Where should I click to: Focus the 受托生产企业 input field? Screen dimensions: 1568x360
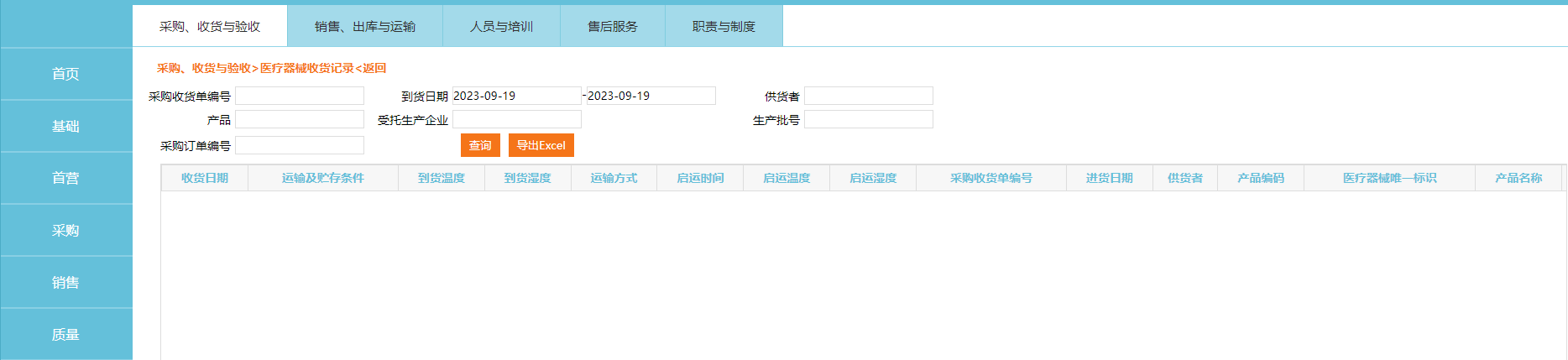coord(516,119)
